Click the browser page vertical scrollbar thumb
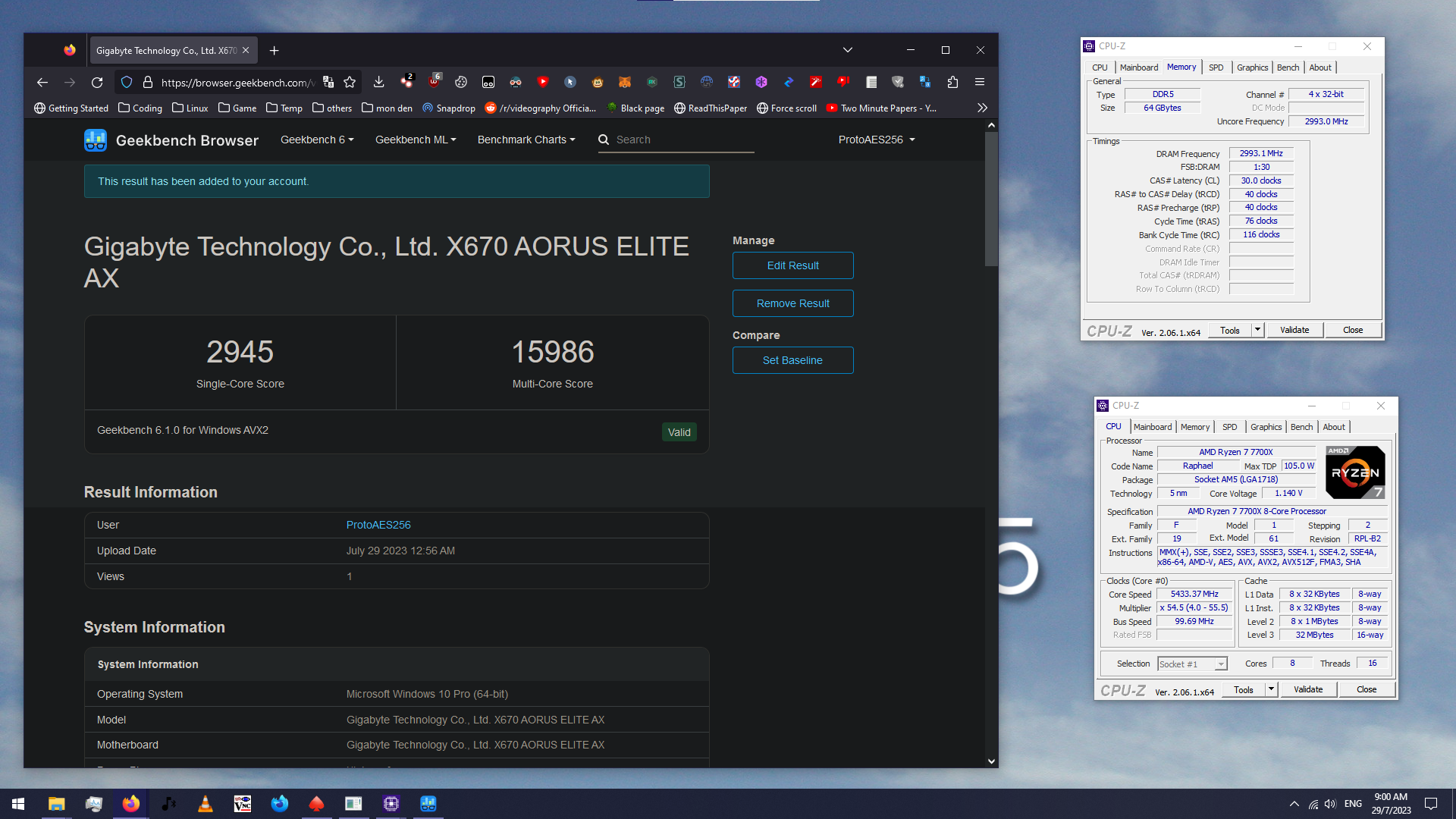 pyautogui.click(x=991, y=199)
